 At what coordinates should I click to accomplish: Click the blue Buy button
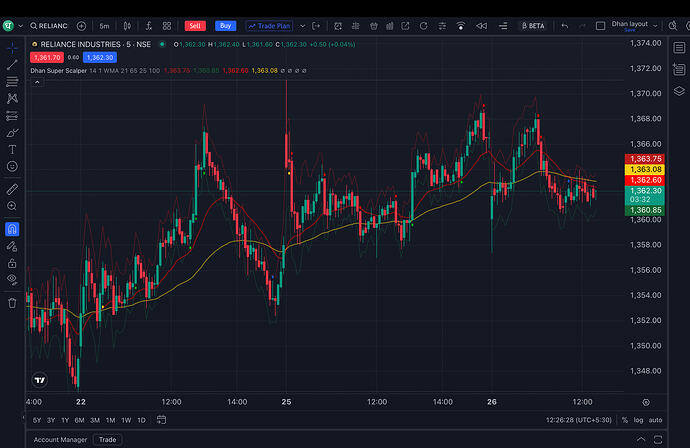tap(225, 26)
